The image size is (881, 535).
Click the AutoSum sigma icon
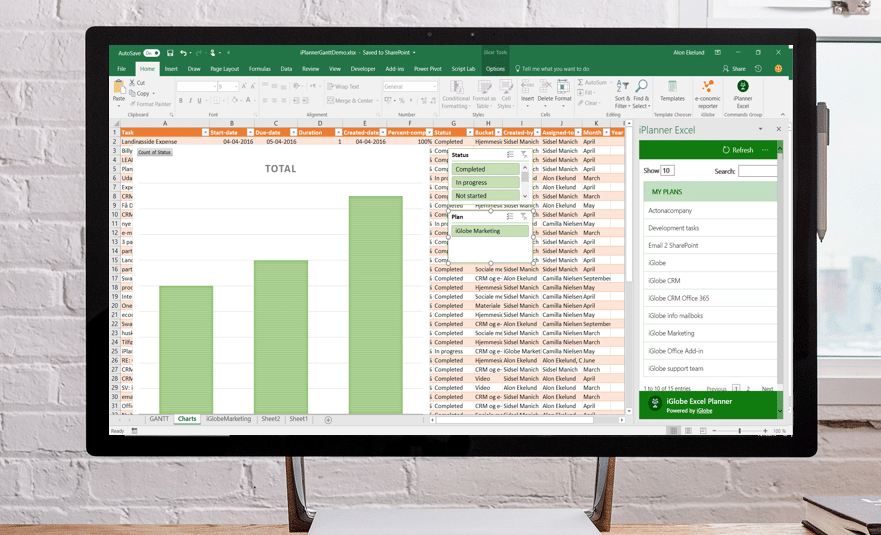[580, 82]
